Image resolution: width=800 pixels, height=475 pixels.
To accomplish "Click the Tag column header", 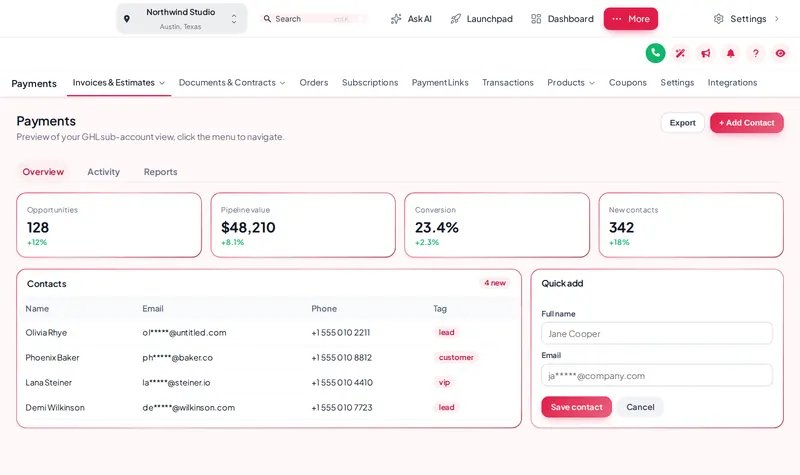I will tap(440, 309).
